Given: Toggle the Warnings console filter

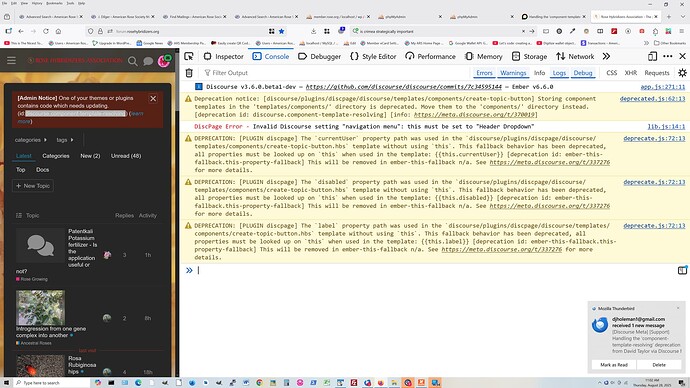Looking at the screenshot, I should point(513,73).
